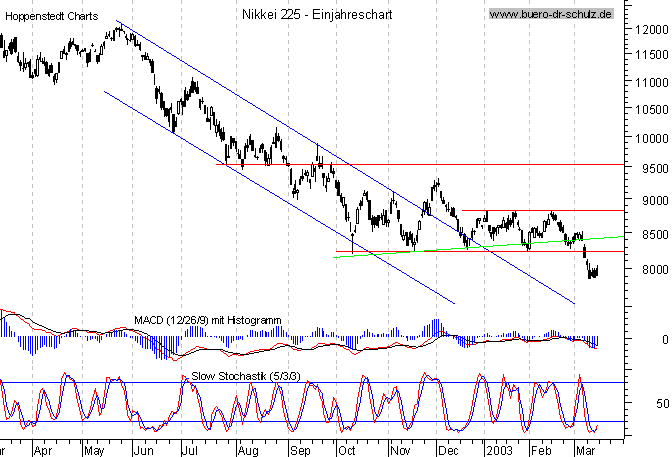Click the Mar month label at the right

[x=586, y=451]
